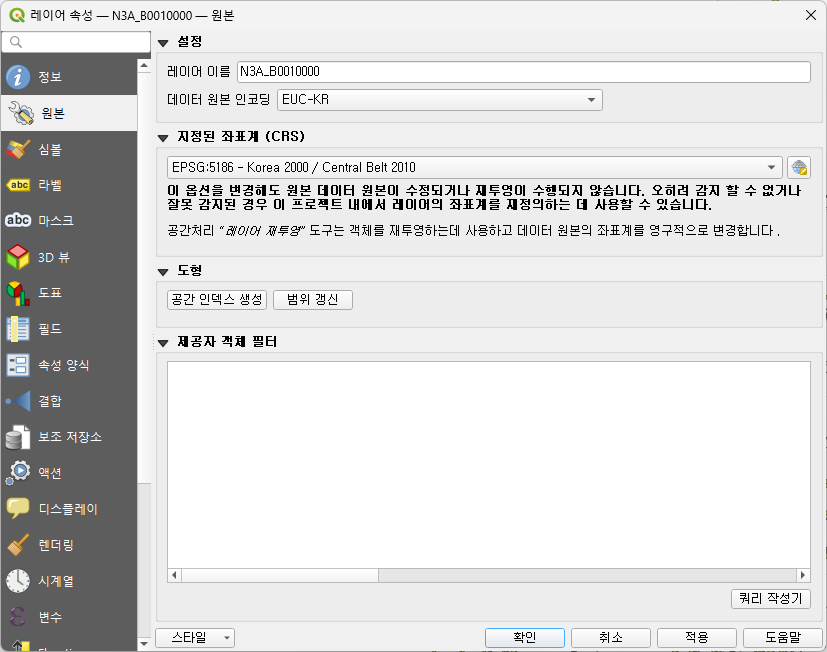Collapse the 제공자 객체 필터 section
Image resolution: width=827 pixels, height=652 pixels.
click(x=163, y=343)
